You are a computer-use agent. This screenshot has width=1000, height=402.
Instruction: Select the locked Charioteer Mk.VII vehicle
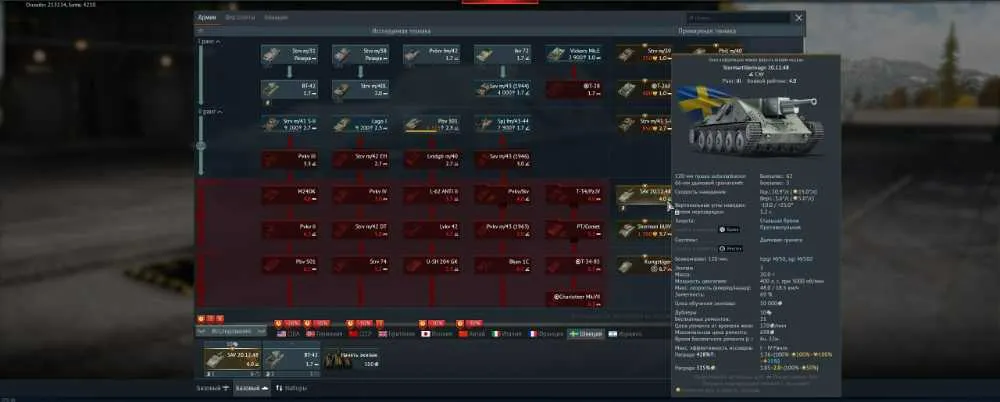(x=574, y=300)
